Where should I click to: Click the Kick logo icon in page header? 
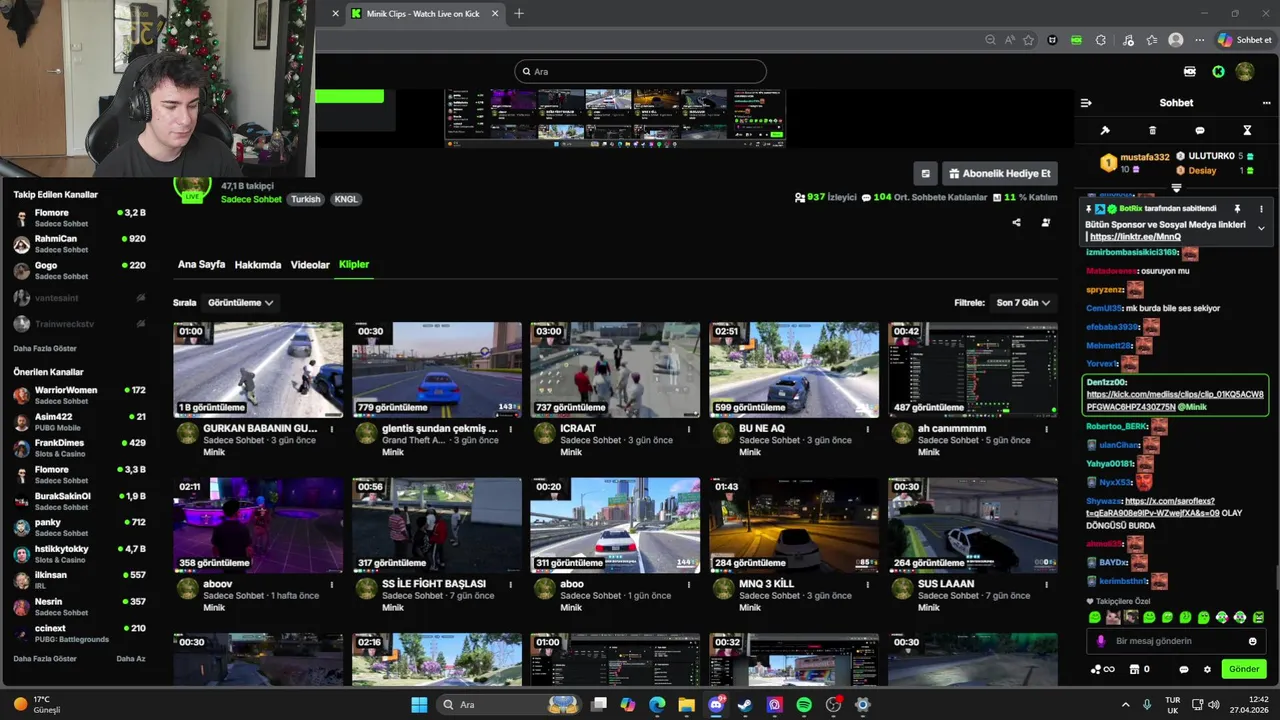(1218, 71)
